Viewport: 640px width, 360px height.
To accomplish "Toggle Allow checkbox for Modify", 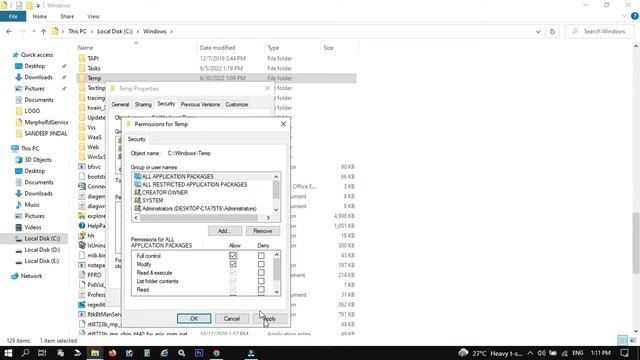I will pyautogui.click(x=233, y=264).
